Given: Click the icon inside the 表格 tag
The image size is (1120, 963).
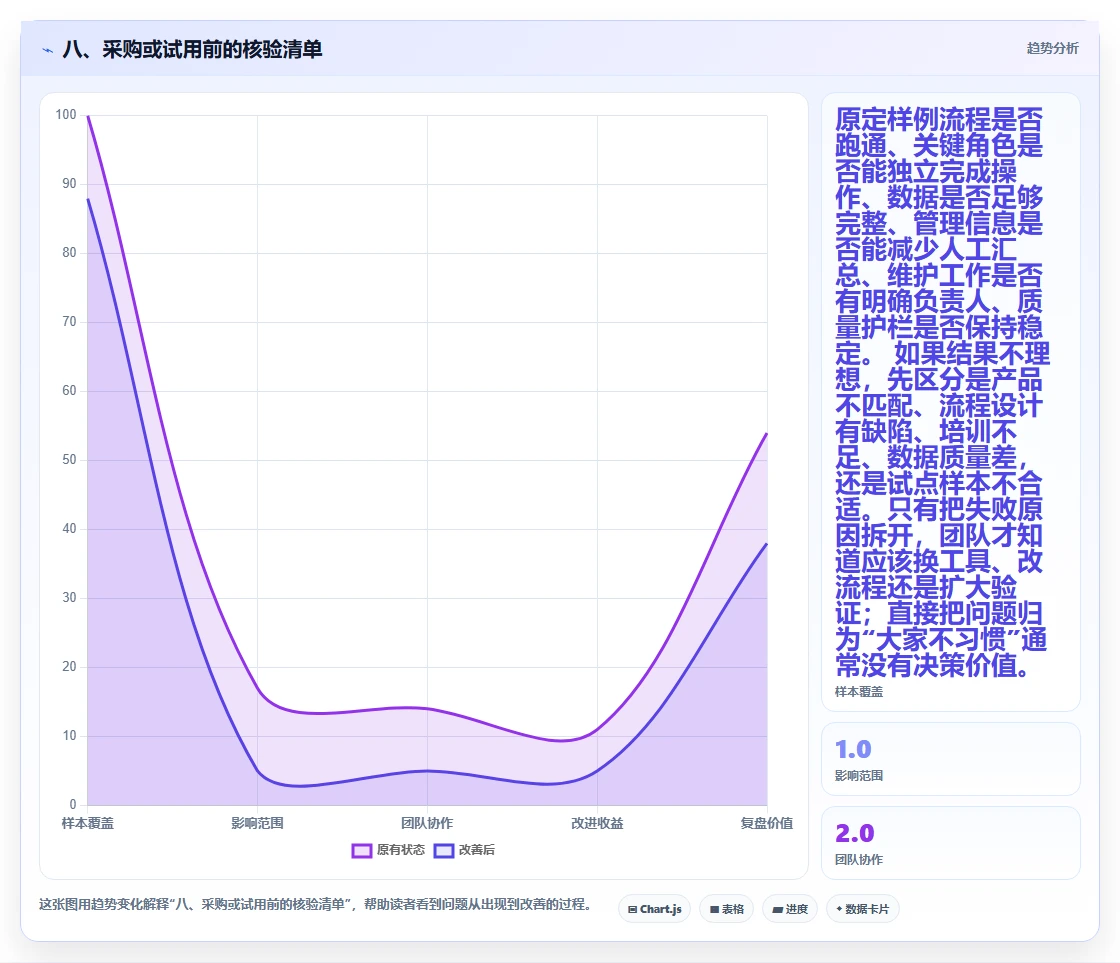Looking at the screenshot, I should click(714, 909).
